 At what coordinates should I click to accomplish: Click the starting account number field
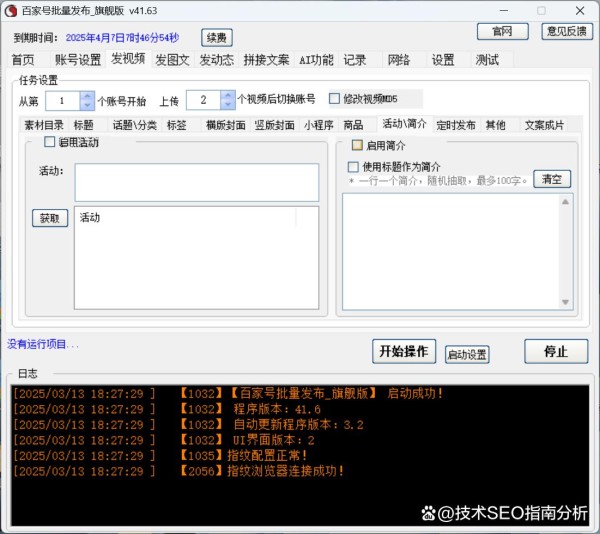coord(62,101)
